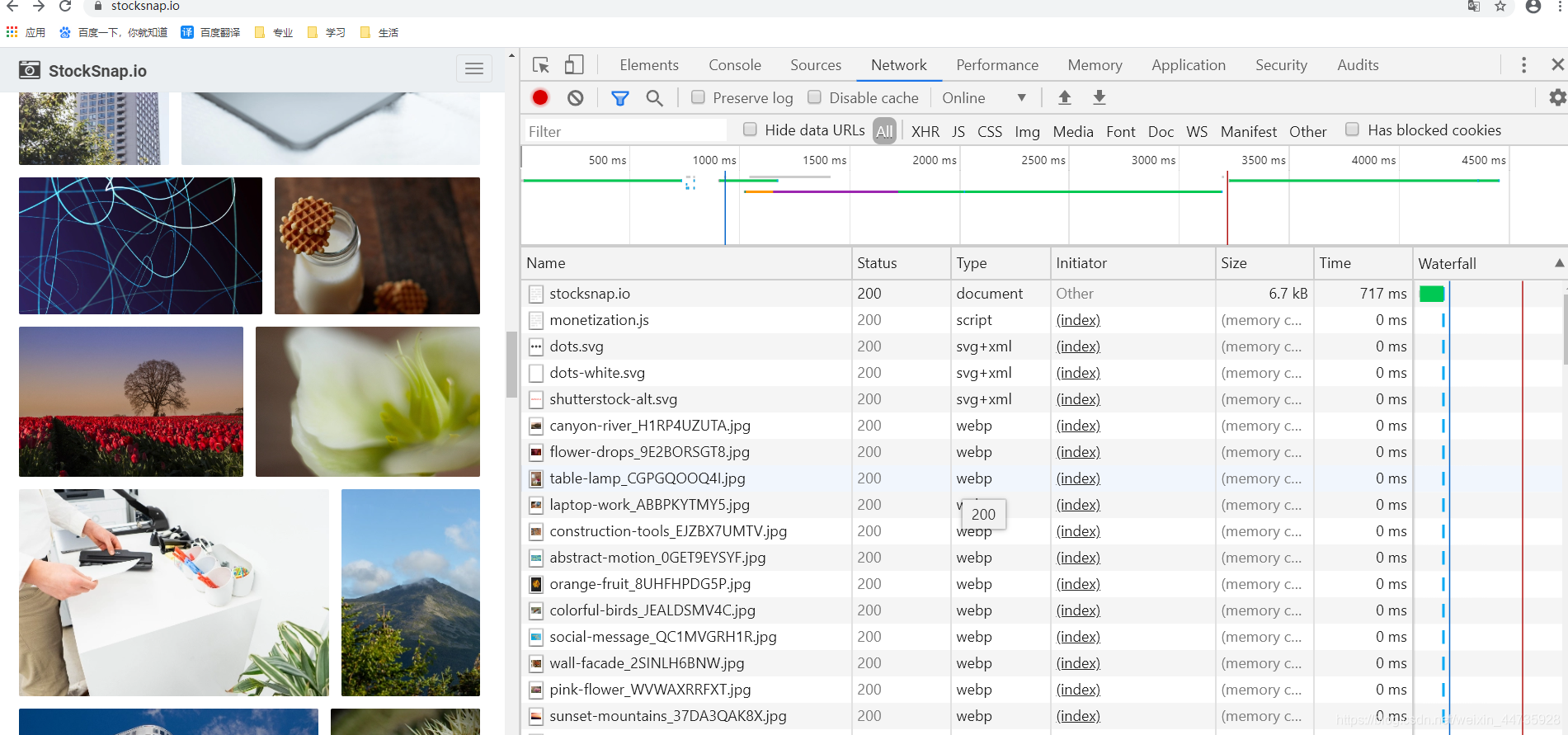Open the DevTools three-dot menu
The image size is (1568, 735).
pos(1523,65)
